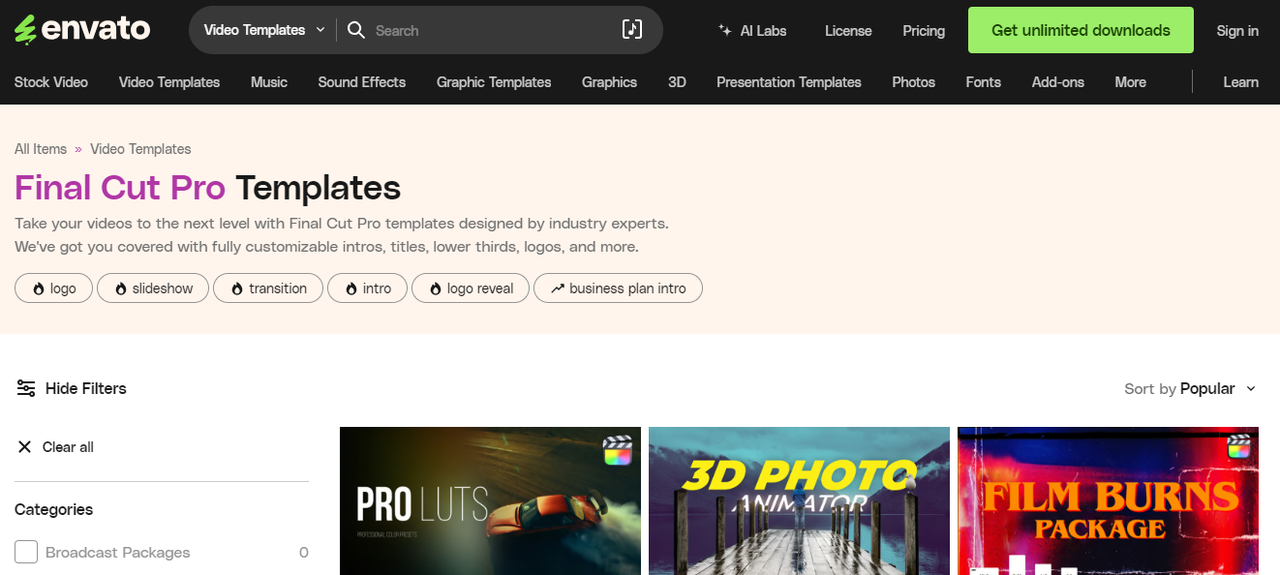Open the 3D category
This screenshot has width=1280, height=575.
pyautogui.click(x=677, y=82)
